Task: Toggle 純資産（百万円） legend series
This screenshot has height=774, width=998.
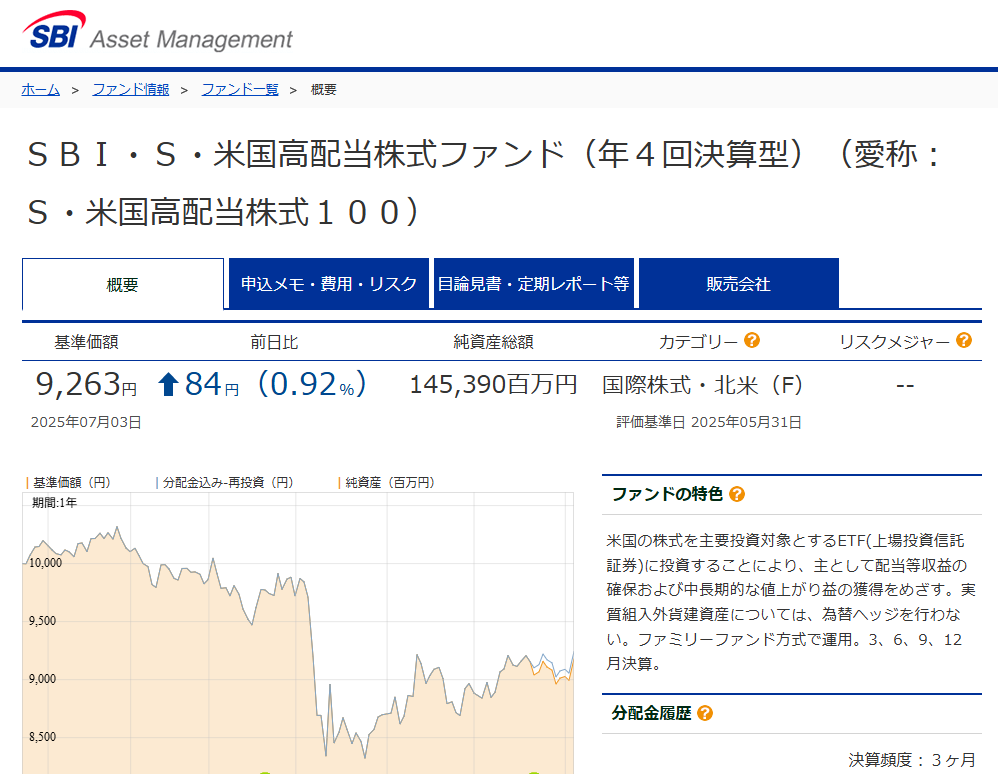Action: point(389,482)
